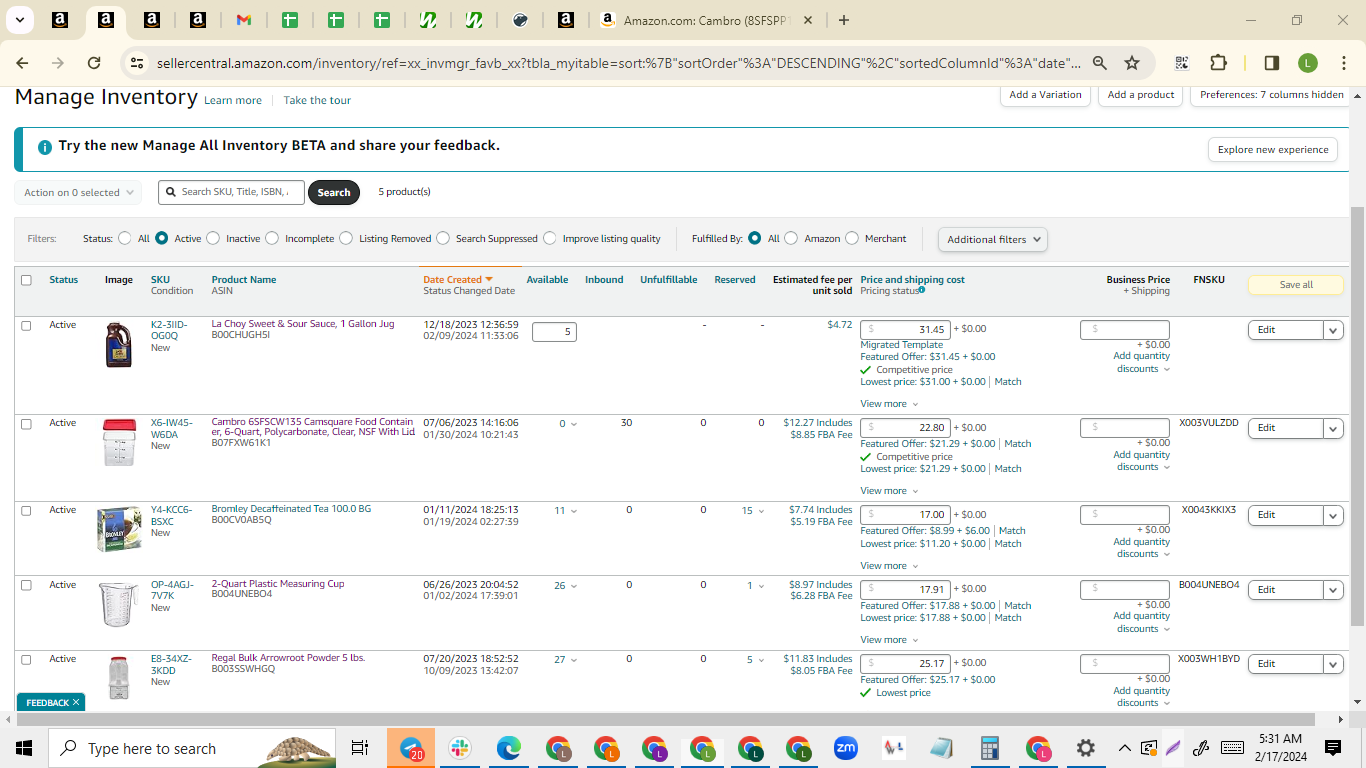
Task: Expand Available quantity 26 for Measuring Cup
Action: pos(566,585)
